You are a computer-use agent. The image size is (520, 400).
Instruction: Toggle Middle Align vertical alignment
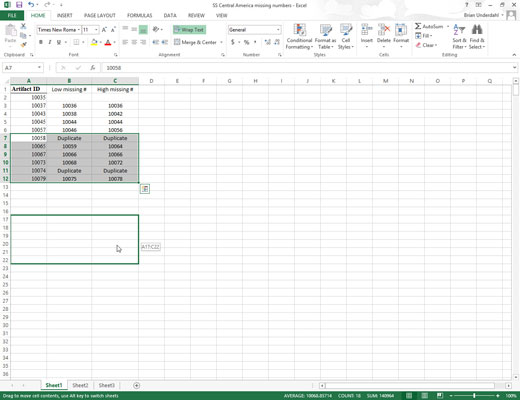pos(134,29)
